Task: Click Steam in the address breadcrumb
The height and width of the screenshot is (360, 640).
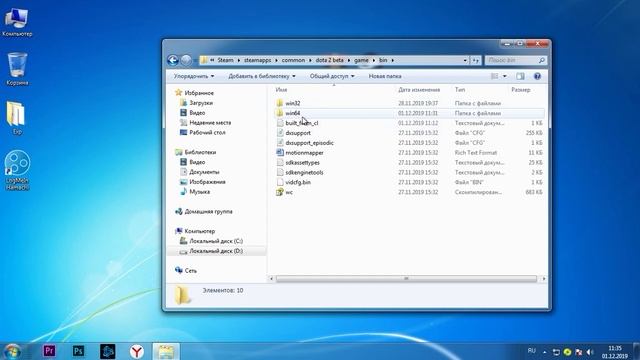Action: coord(225,60)
